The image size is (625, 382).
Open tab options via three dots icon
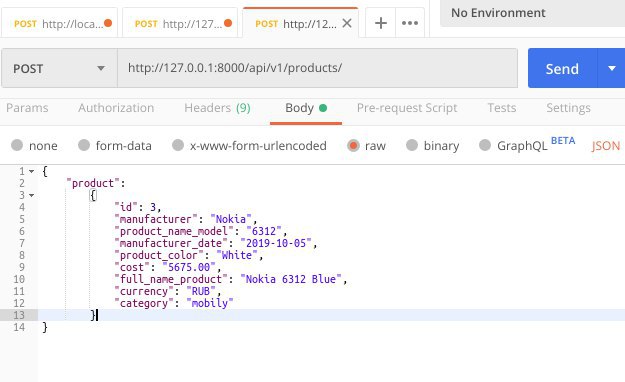[x=410, y=23]
